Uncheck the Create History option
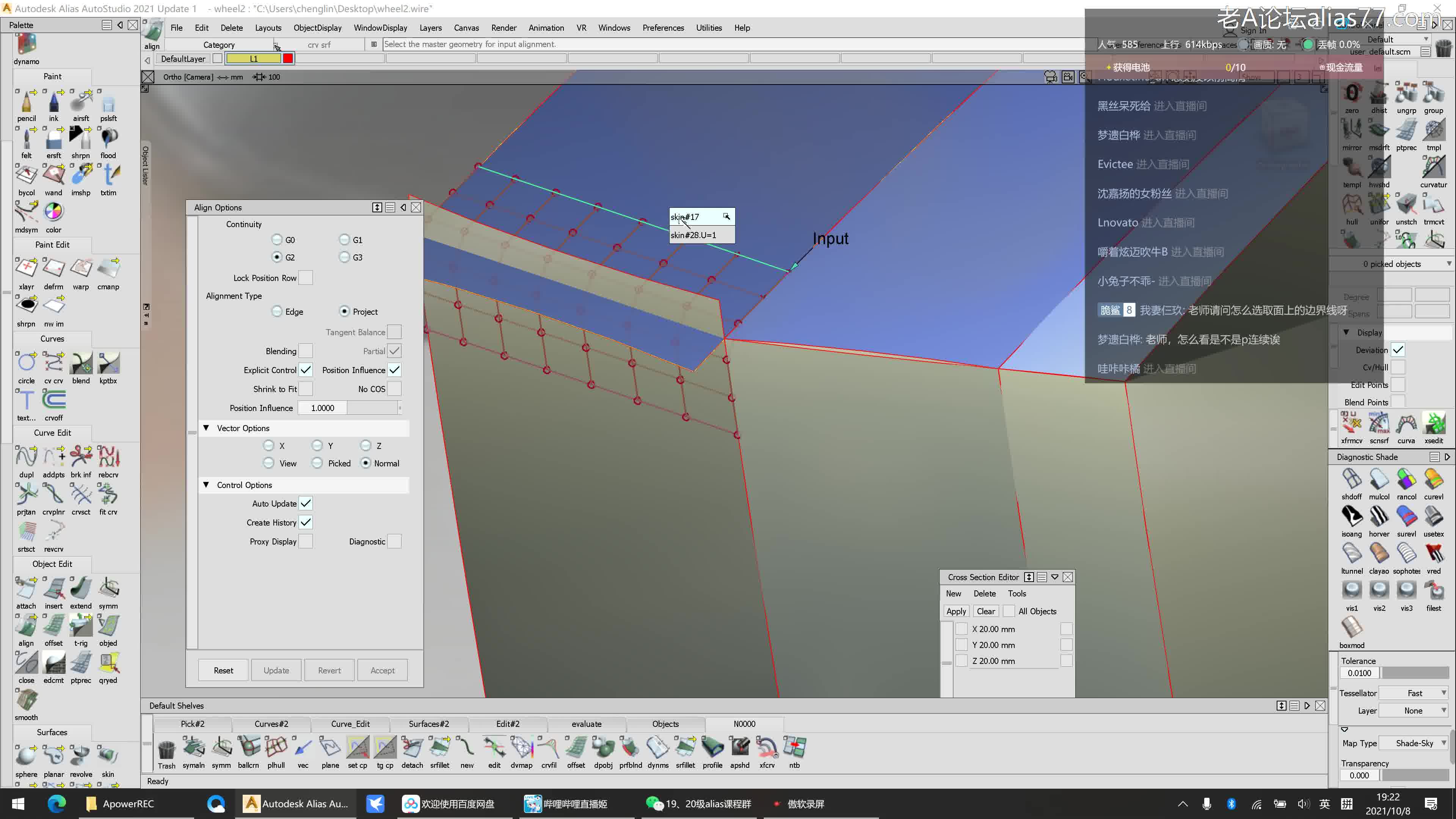 (305, 522)
